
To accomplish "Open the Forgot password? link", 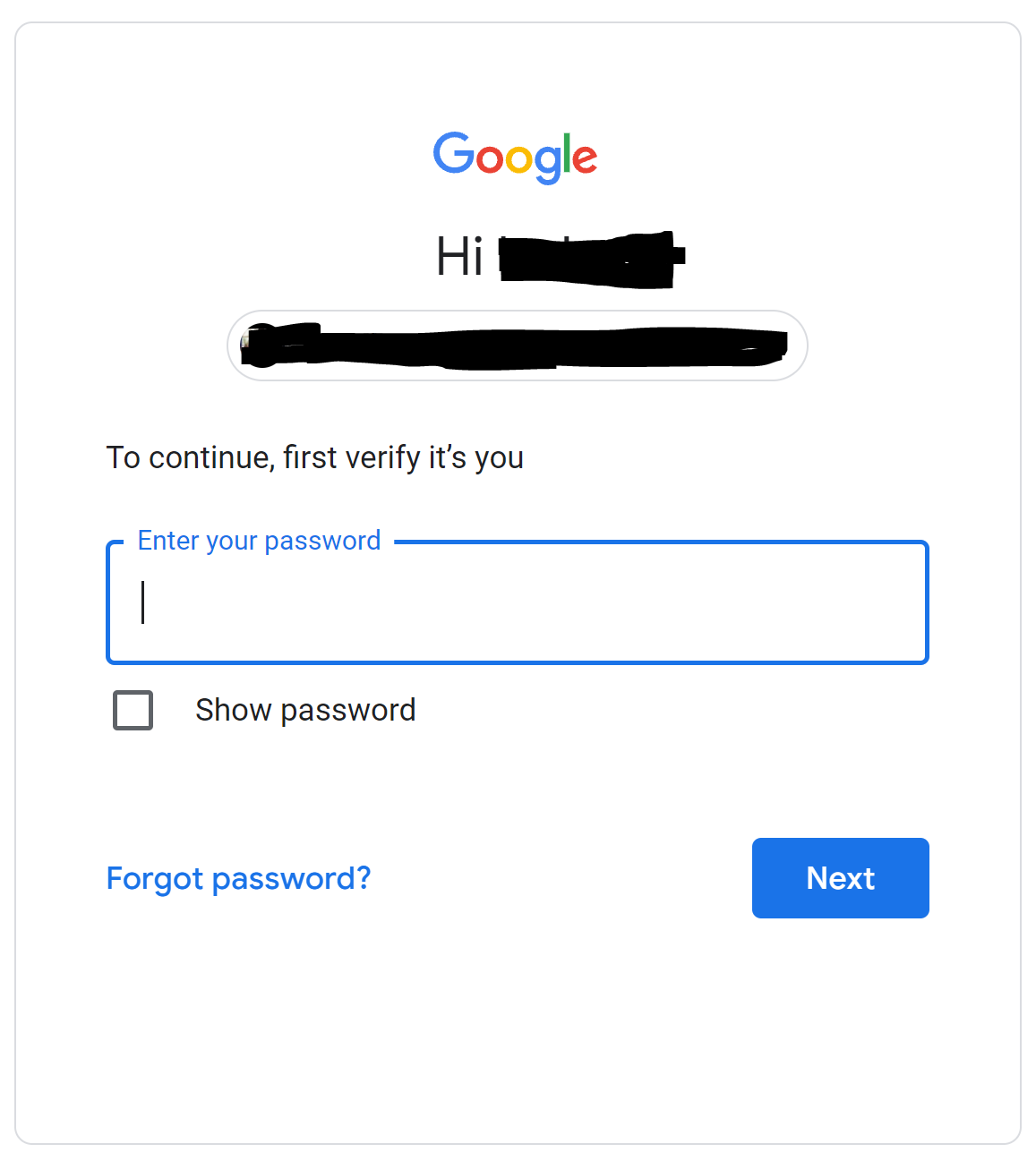I will [238, 879].
